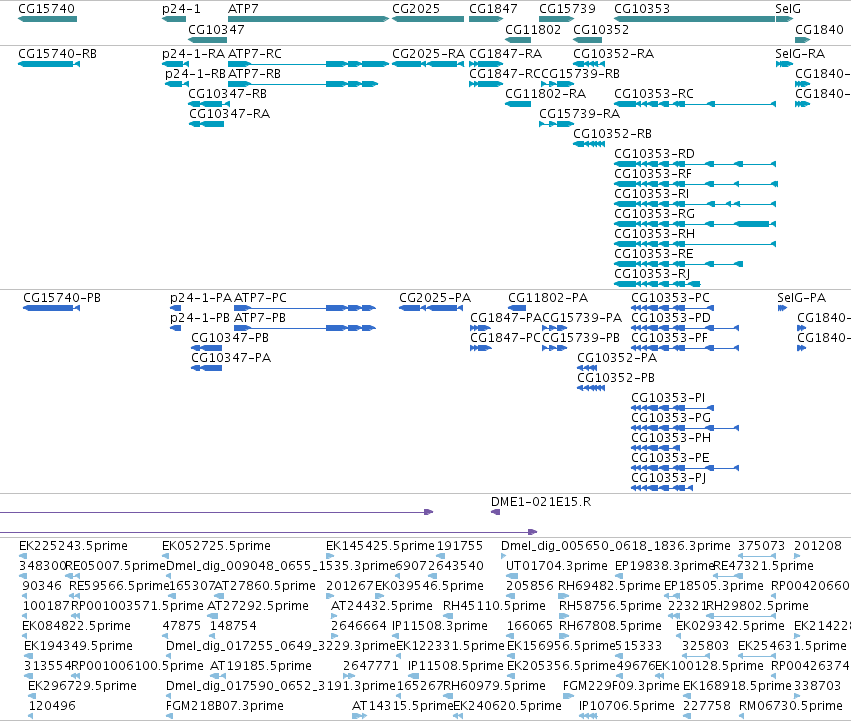This screenshot has width=851, height=721.
Task: Click the Dmel_dig_005650_0618_1836.3prime entry
Action: (x=504, y=556)
